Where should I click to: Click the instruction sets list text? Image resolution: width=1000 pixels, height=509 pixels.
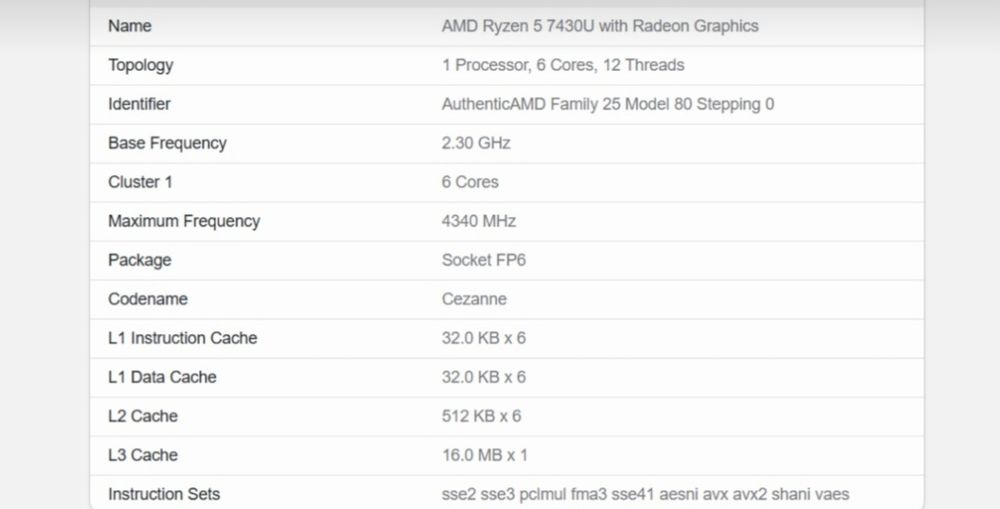646,494
